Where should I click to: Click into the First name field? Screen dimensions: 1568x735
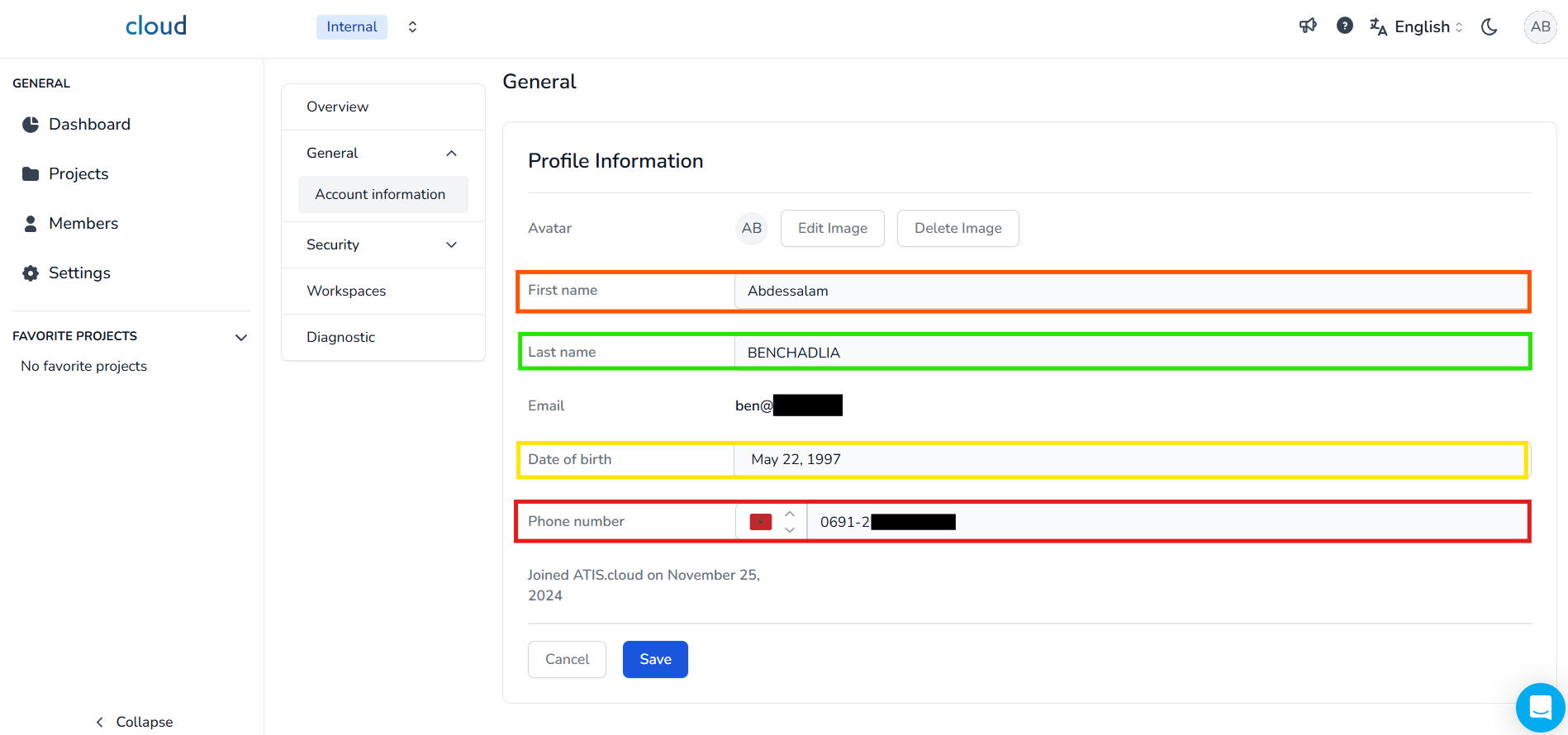[1129, 291]
